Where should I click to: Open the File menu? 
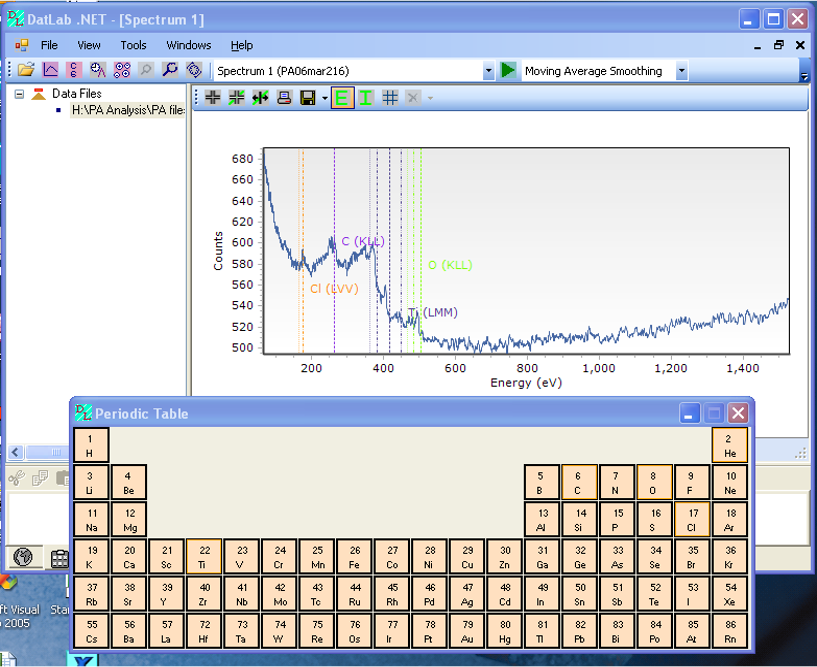click(49, 45)
